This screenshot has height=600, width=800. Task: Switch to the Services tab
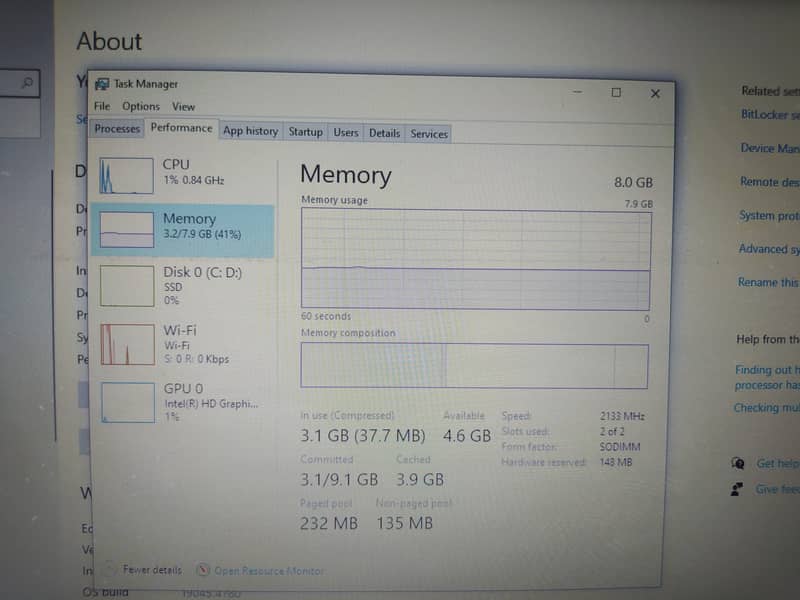429,134
